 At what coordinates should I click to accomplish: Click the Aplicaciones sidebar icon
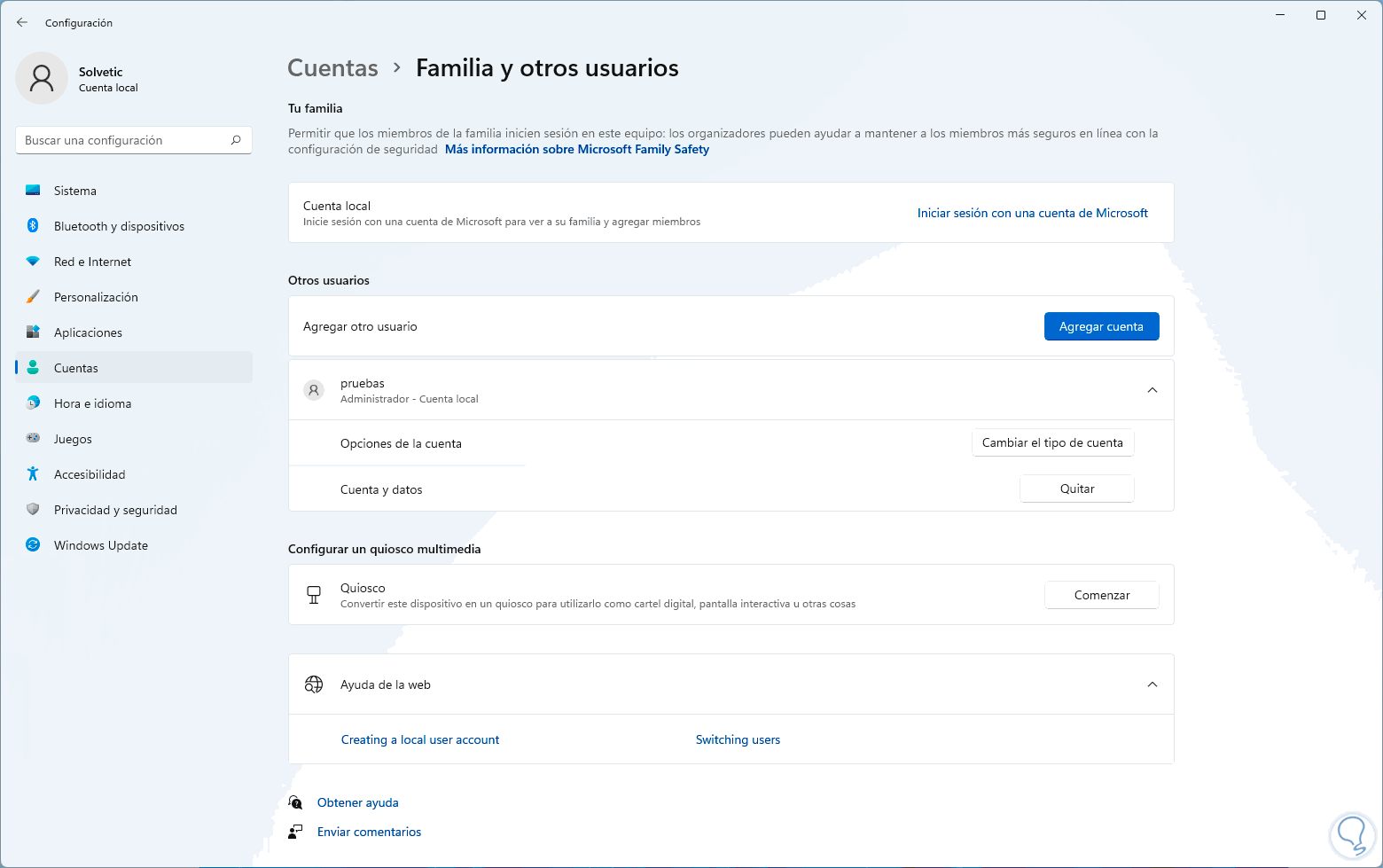pos(33,332)
